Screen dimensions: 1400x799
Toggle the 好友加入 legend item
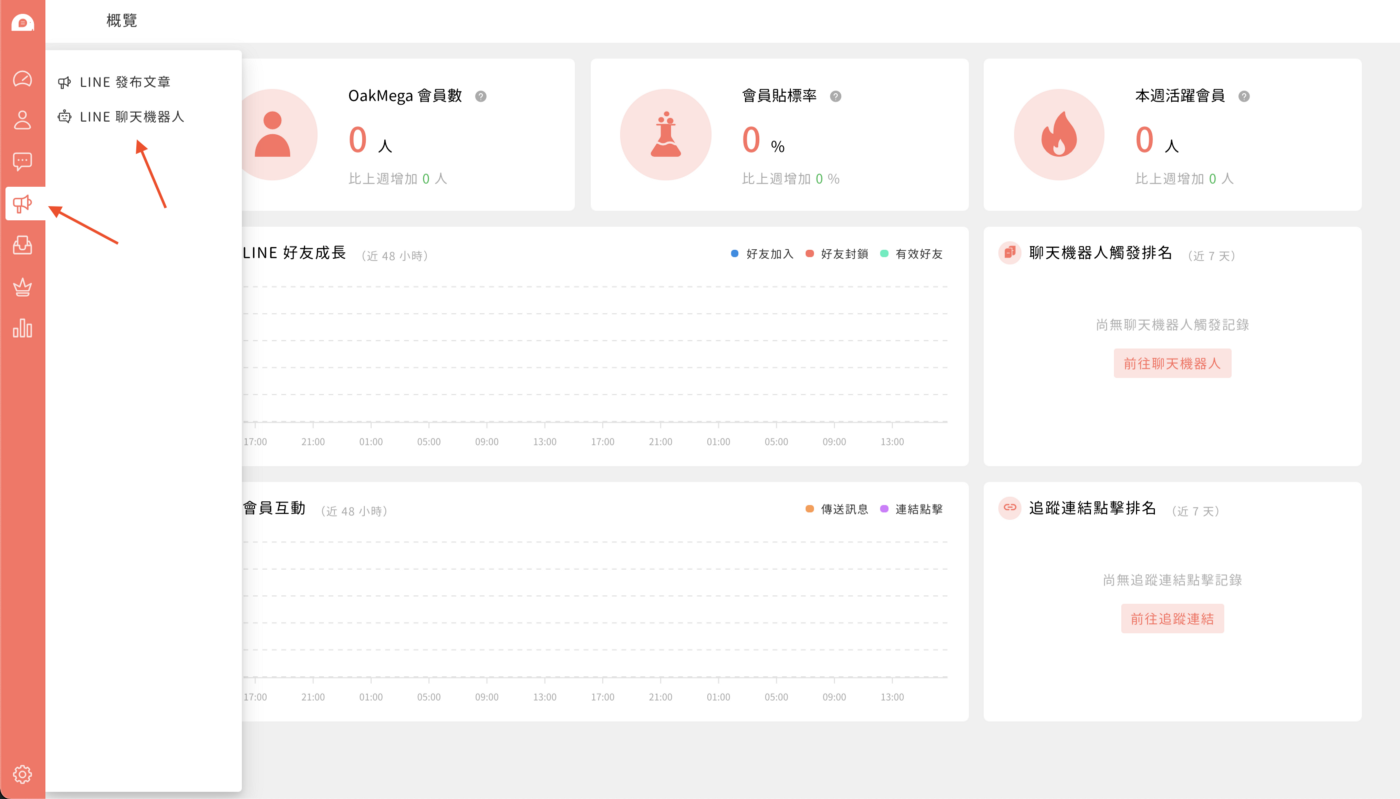[x=762, y=254]
